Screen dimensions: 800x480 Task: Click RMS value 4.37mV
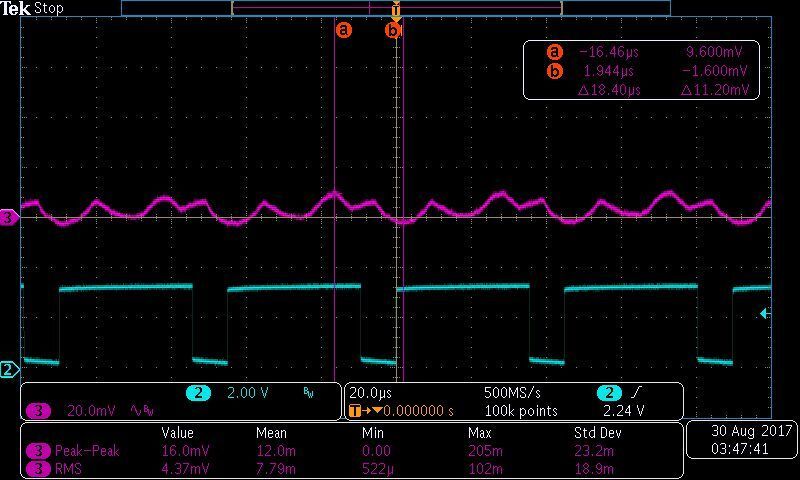pyautogui.click(x=185, y=469)
